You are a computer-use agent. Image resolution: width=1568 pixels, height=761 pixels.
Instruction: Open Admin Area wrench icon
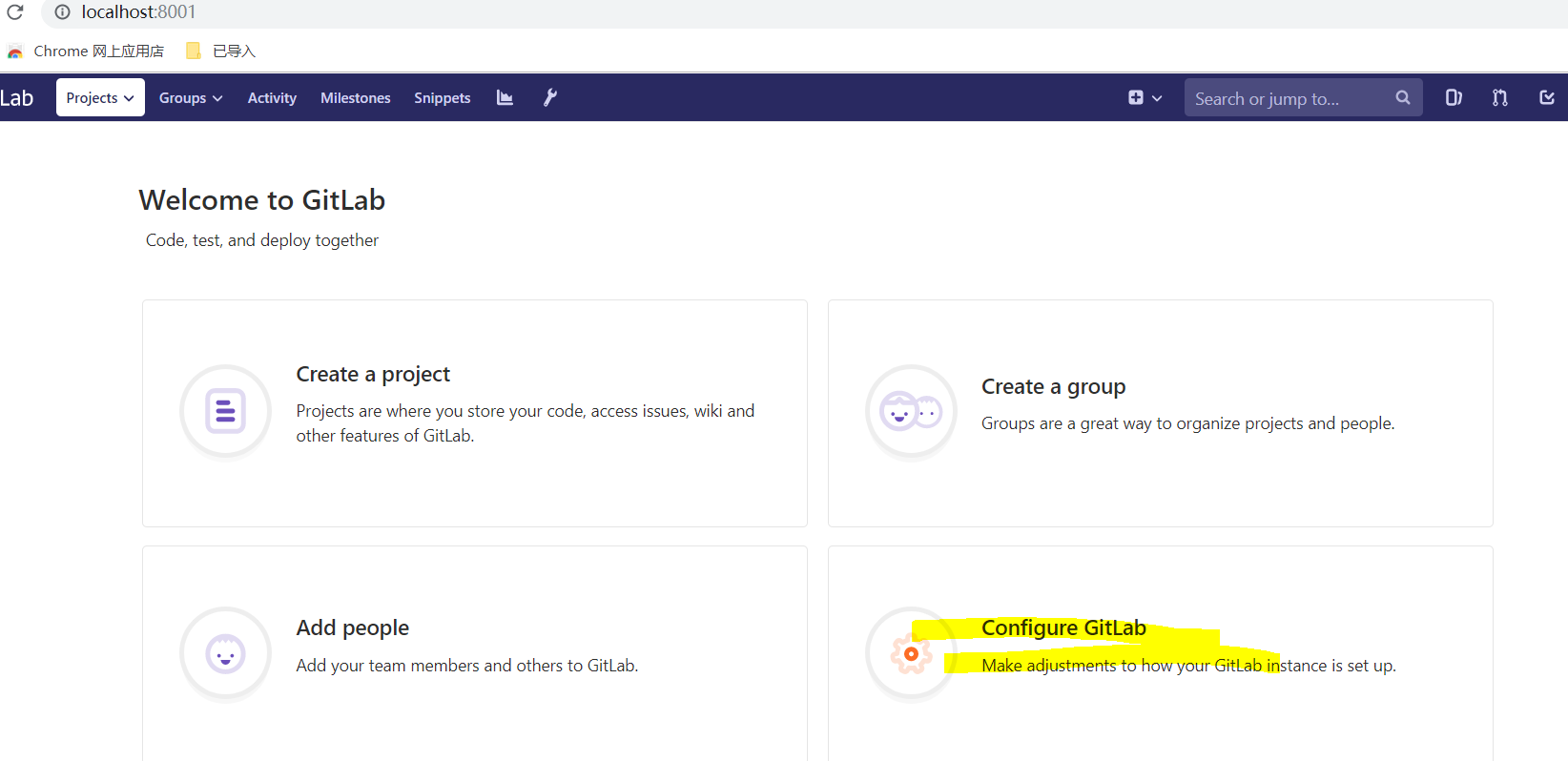(x=550, y=97)
